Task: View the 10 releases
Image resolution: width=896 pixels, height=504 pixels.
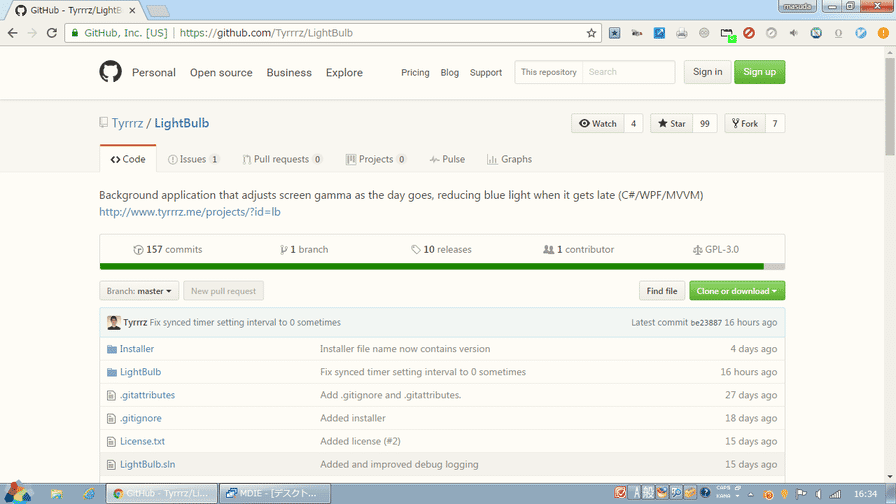Action: pos(441,250)
